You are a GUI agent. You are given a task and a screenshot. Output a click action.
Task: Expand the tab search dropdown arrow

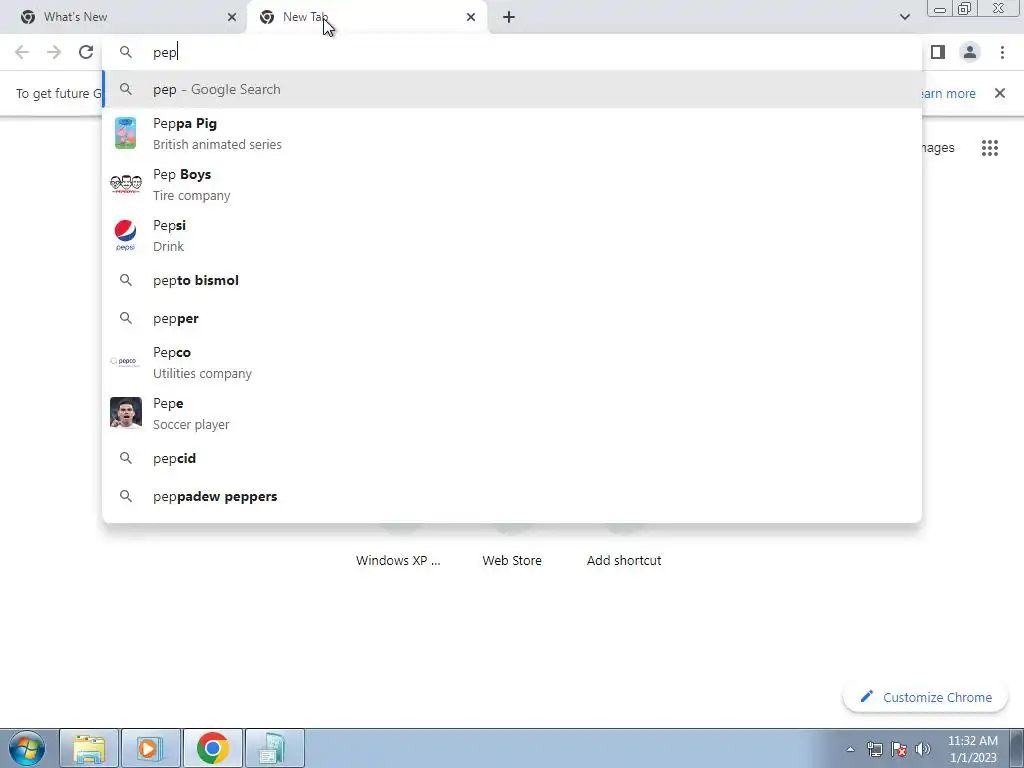[904, 17]
